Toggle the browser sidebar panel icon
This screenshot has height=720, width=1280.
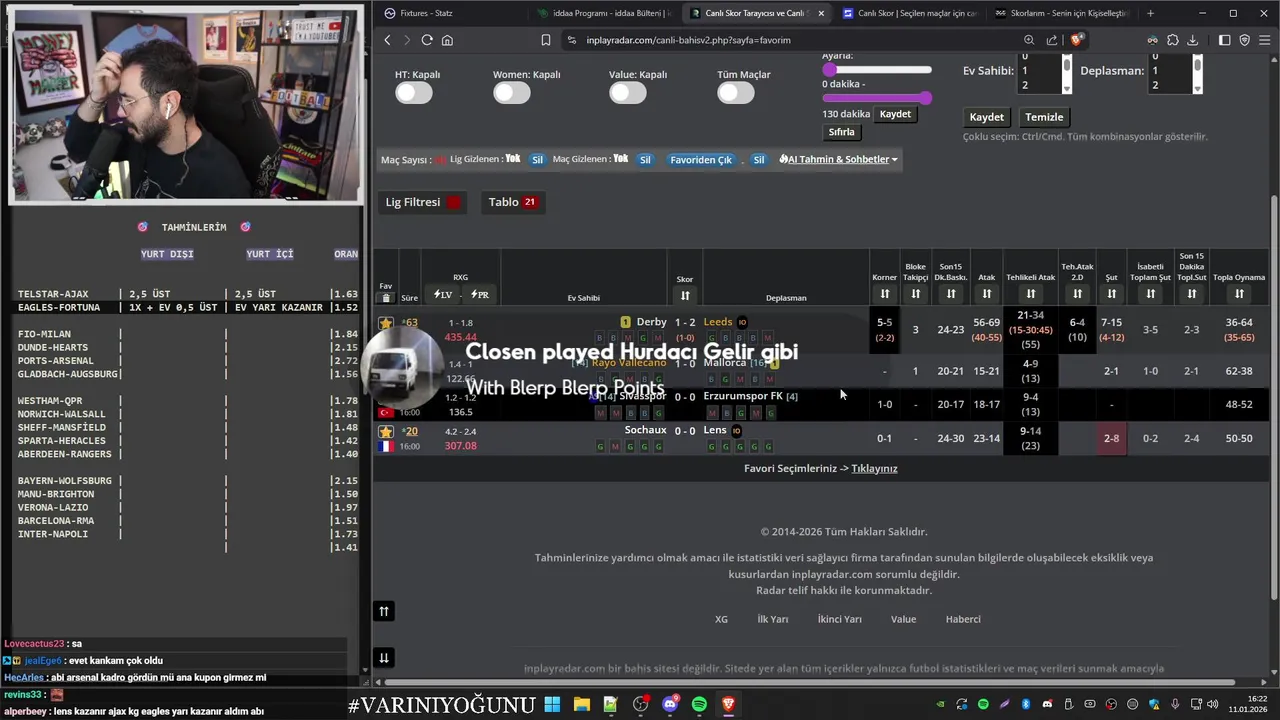[1224, 40]
